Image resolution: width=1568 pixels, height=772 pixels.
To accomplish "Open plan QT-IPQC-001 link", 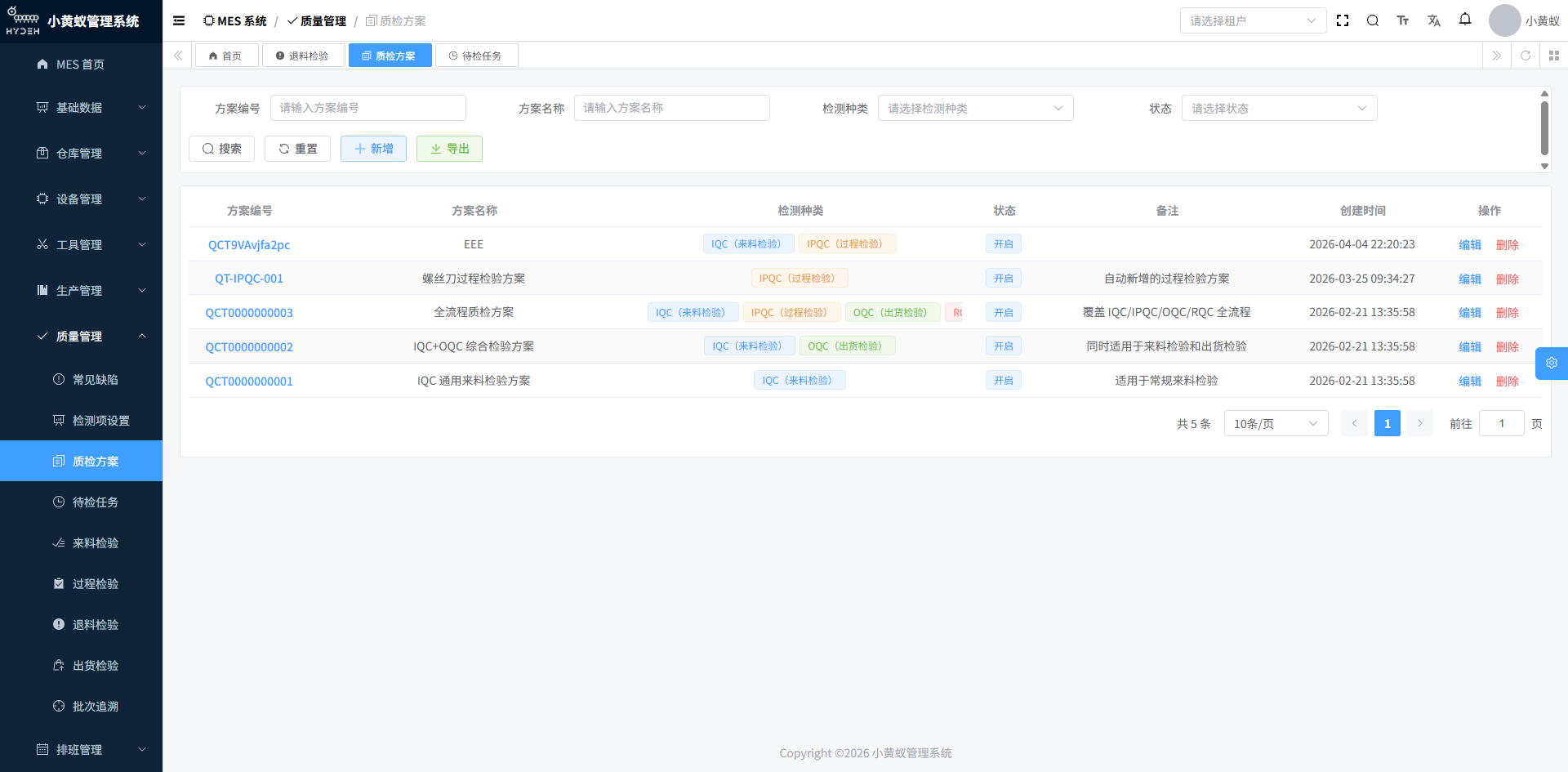I will 249,279.
